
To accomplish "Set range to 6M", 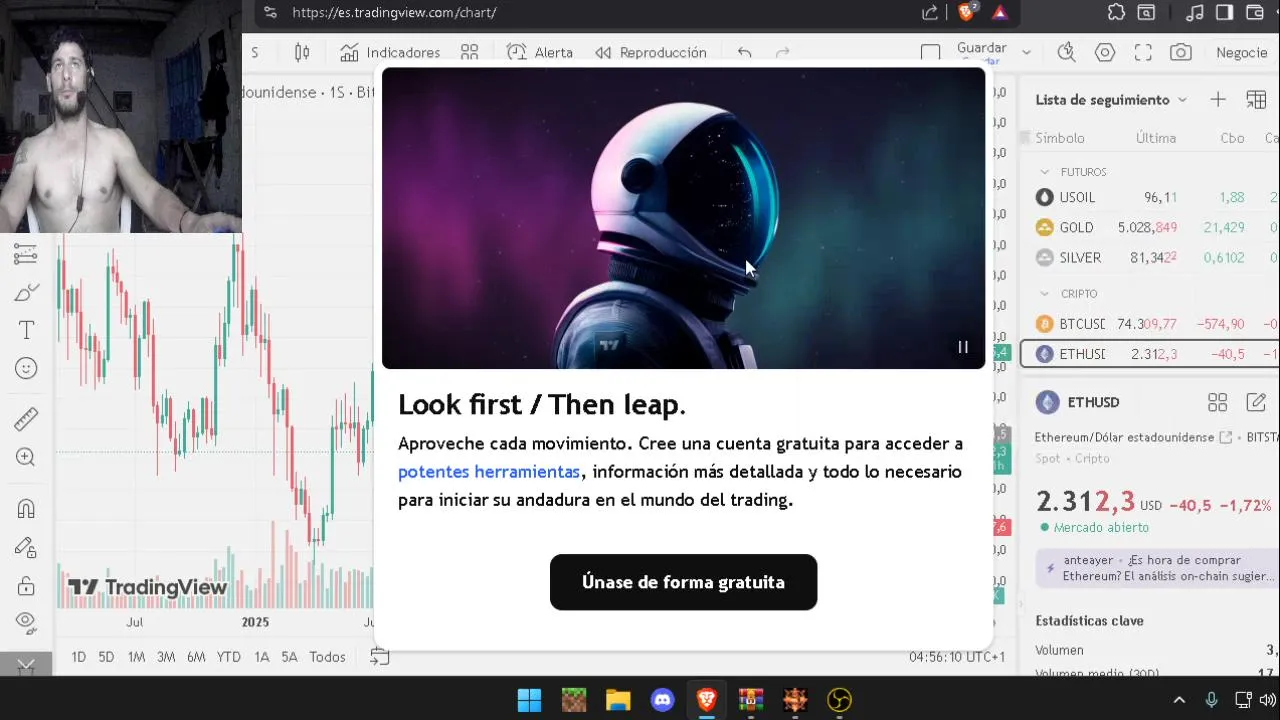I will point(196,657).
